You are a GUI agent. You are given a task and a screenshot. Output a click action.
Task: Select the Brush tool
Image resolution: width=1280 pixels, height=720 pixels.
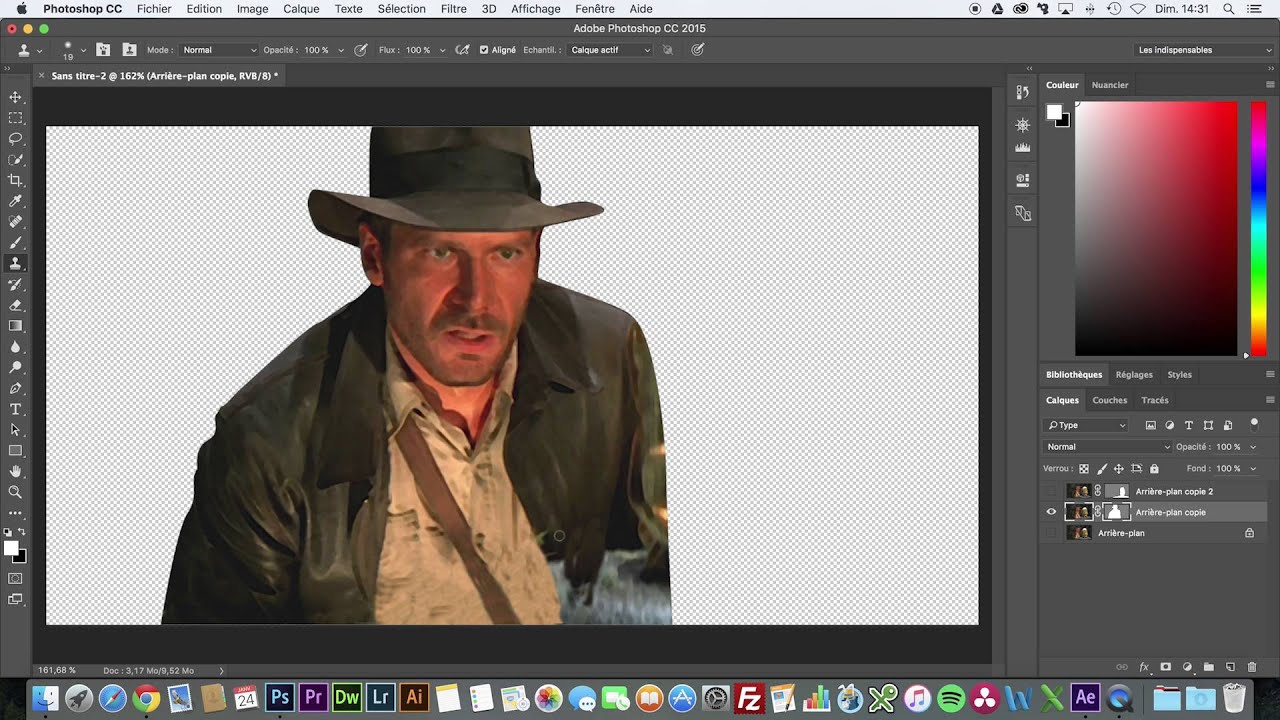tap(15, 243)
